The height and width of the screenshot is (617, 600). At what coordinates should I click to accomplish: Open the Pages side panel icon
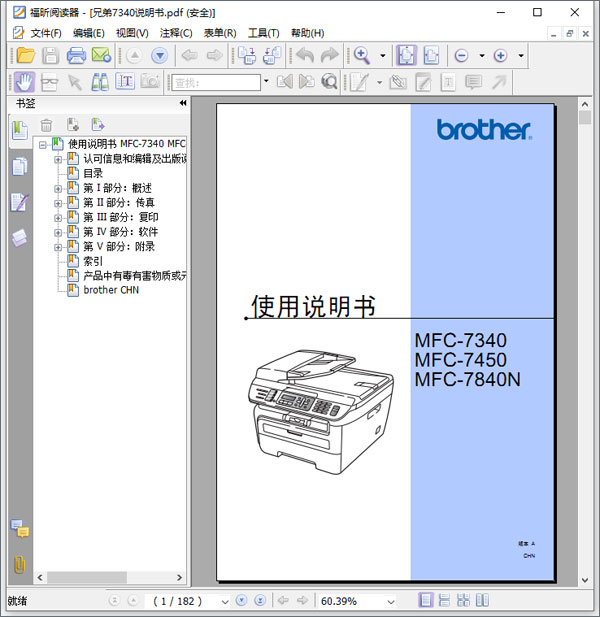pos(19,166)
